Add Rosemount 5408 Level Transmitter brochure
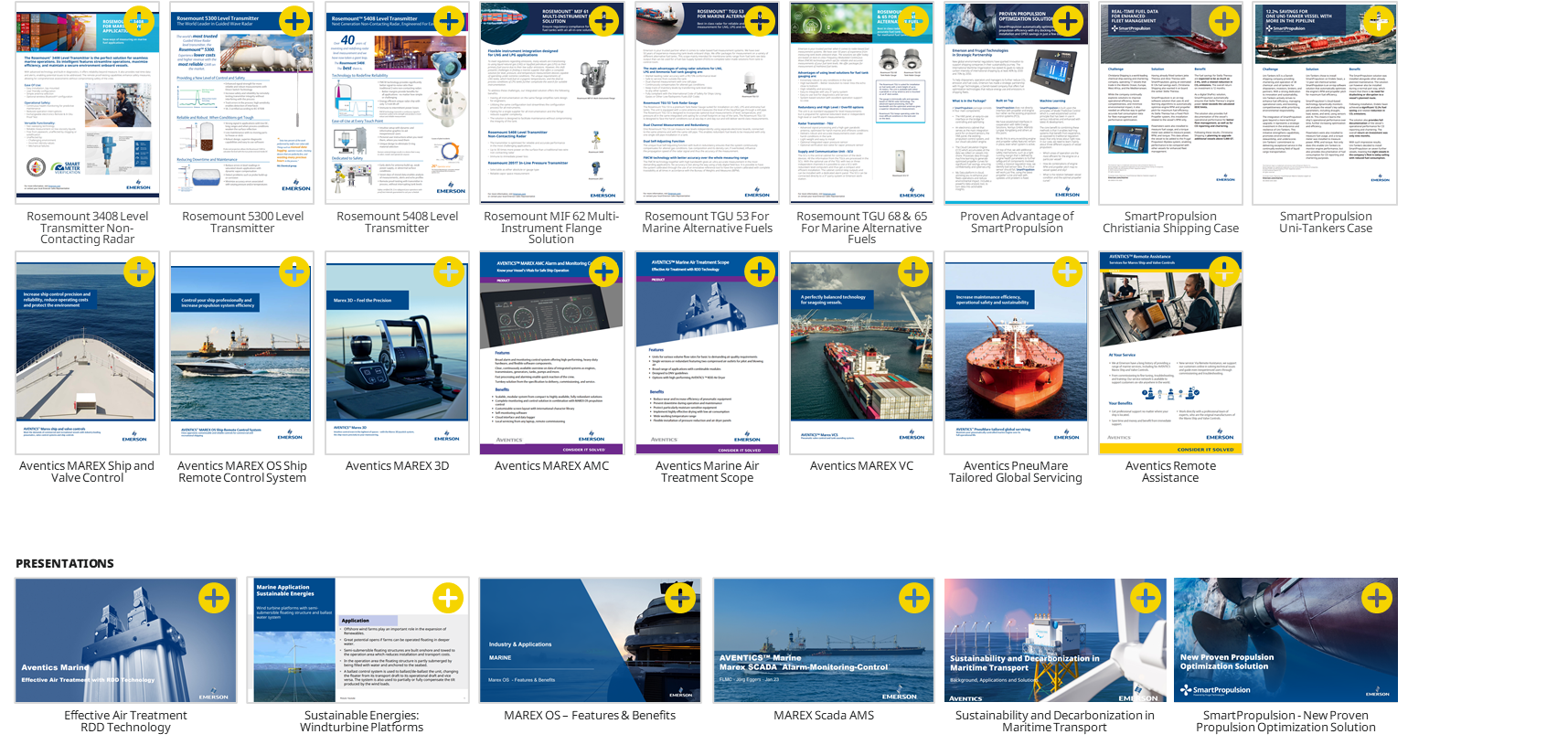This screenshot has width=1568, height=745. (x=449, y=21)
